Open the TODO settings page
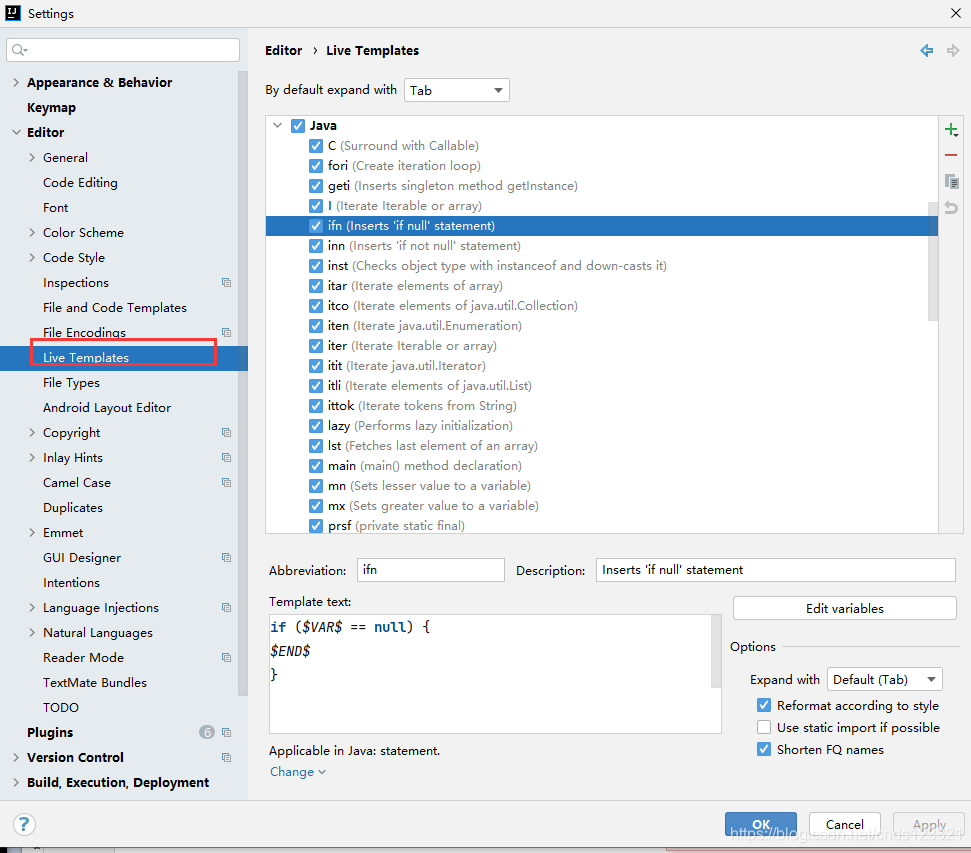Screen dimensions: 971x853 pyautogui.click(x=61, y=707)
